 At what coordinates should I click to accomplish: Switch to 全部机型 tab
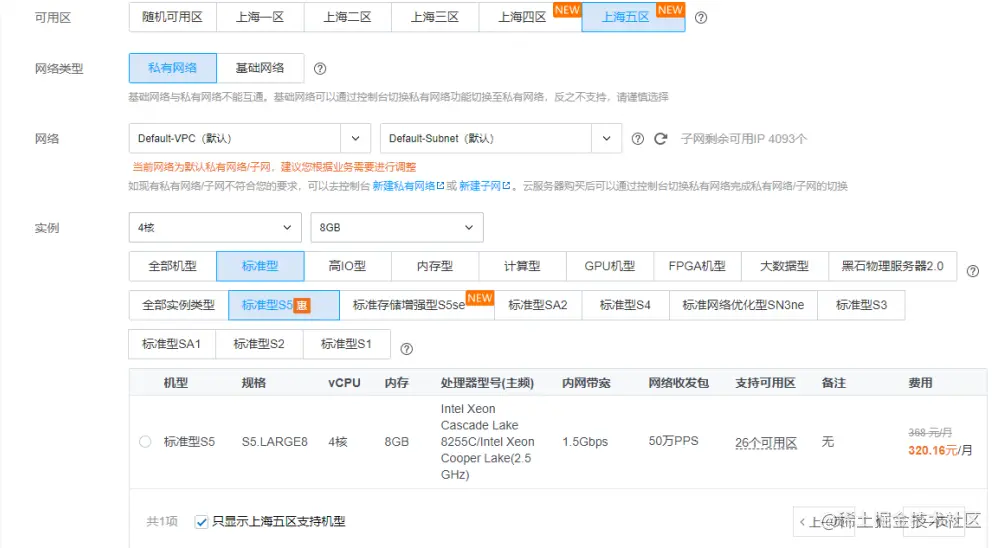tap(173, 266)
